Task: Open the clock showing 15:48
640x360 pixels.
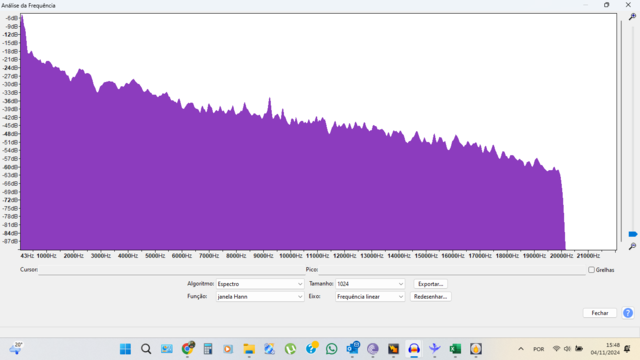Action: (x=605, y=349)
